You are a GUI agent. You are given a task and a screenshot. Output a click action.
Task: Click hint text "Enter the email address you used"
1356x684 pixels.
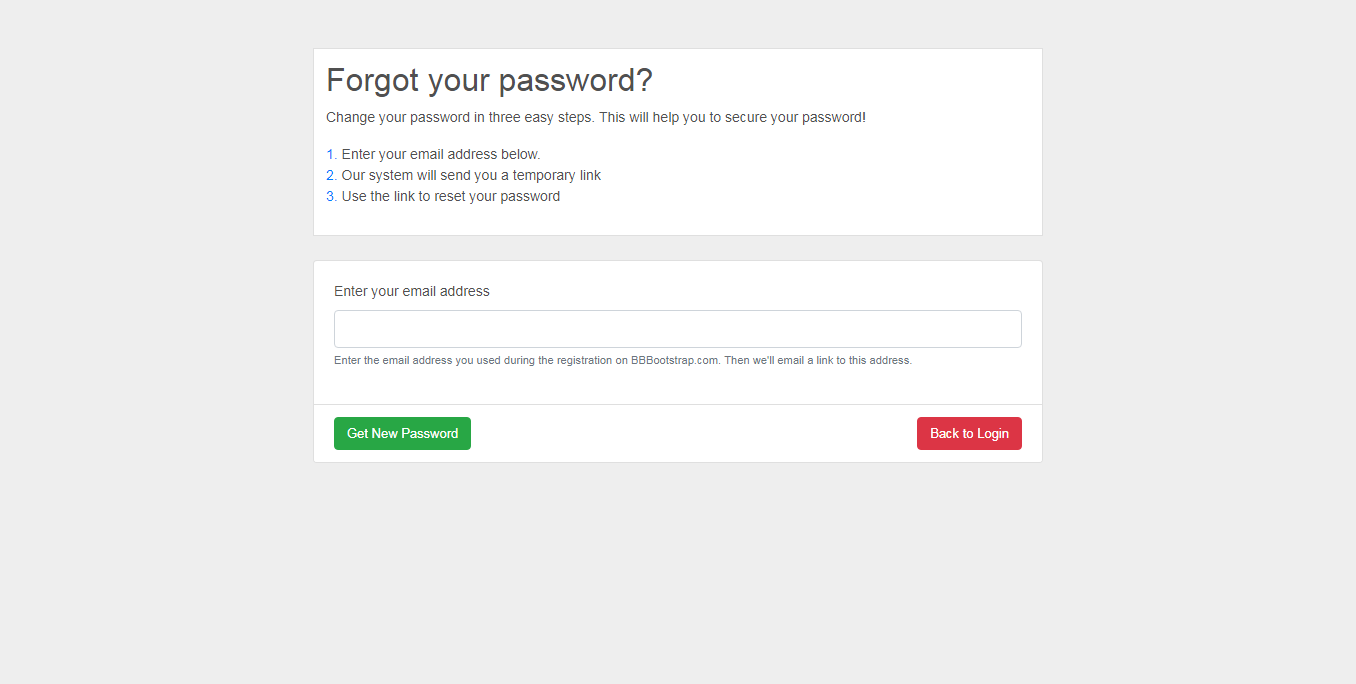click(x=417, y=361)
